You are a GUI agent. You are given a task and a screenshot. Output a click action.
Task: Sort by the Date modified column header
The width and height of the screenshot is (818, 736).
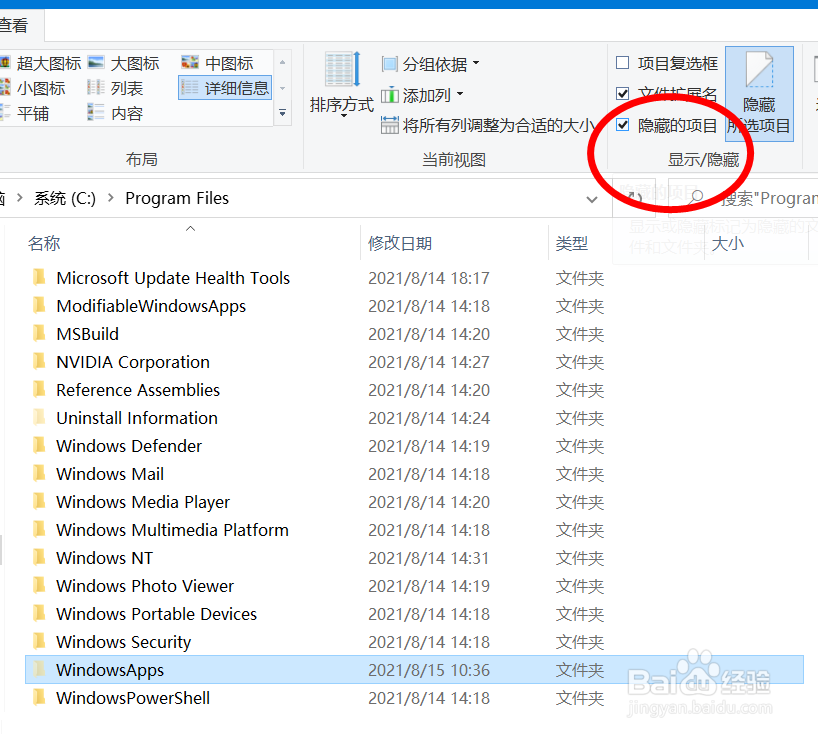(x=400, y=244)
